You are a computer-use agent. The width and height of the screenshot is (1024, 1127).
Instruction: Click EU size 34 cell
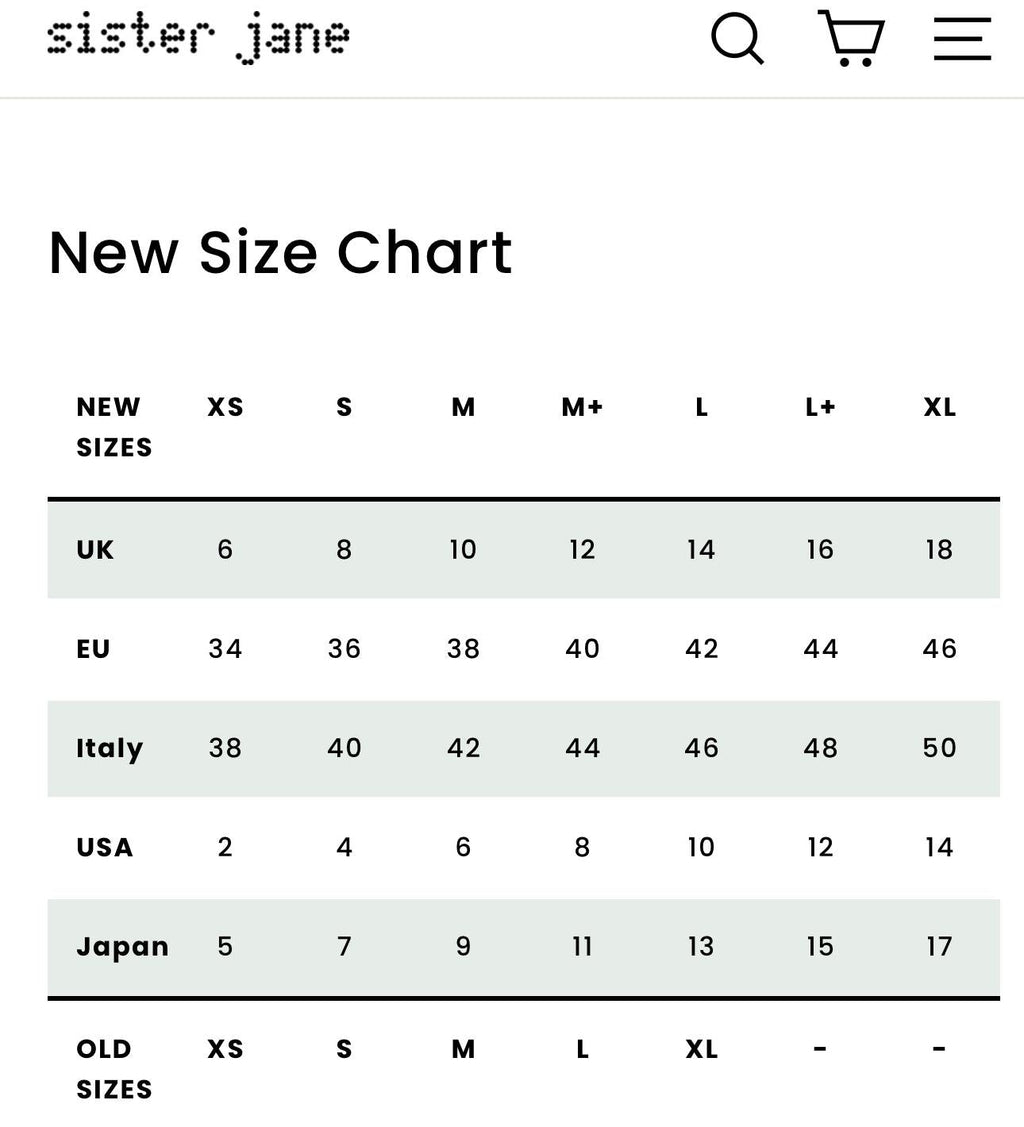point(225,648)
